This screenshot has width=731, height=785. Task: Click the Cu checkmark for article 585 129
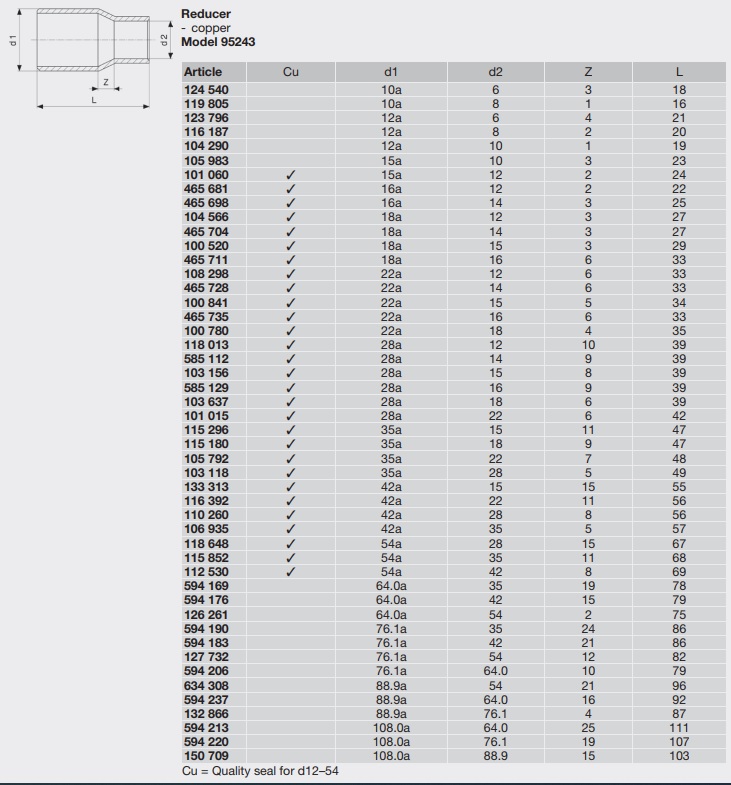(x=290, y=388)
